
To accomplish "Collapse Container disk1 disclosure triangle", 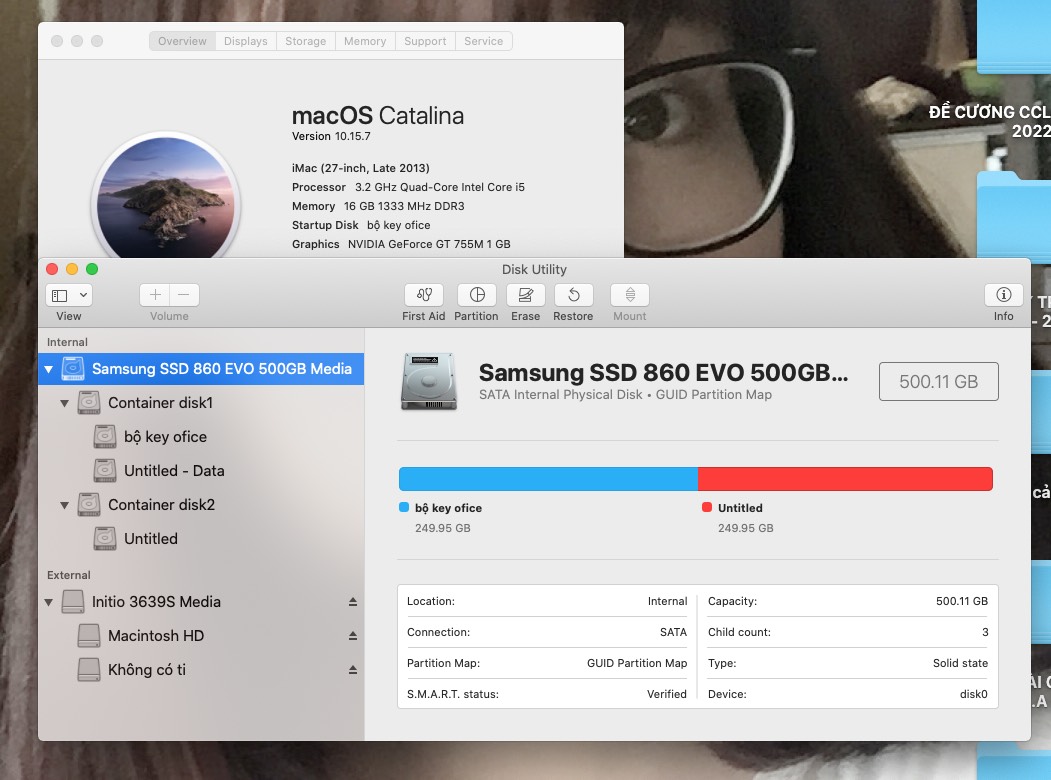I will [64, 403].
